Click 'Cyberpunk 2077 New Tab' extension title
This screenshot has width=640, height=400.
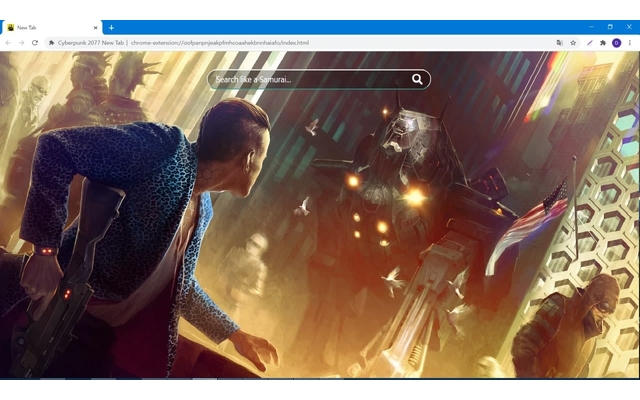coord(91,42)
